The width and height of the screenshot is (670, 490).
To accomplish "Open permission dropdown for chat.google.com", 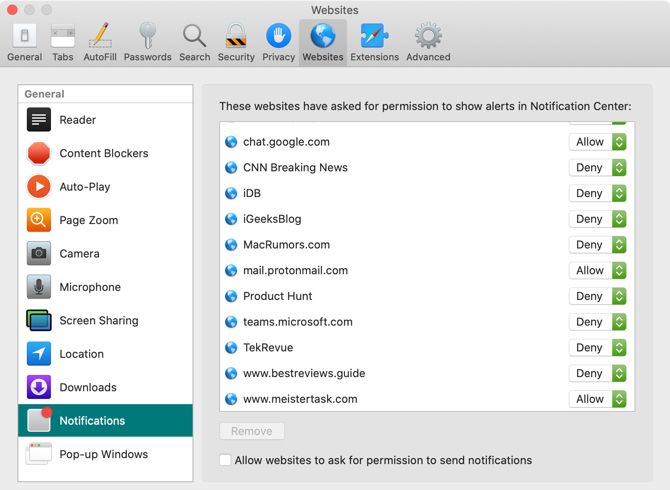I will pos(597,142).
